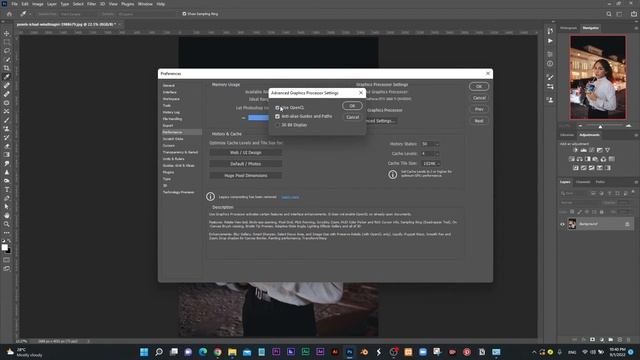Image resolution: width=640 pixels, height=360 pixels.
Task: Click the memory usage slider bar
Action: point(258,118)
